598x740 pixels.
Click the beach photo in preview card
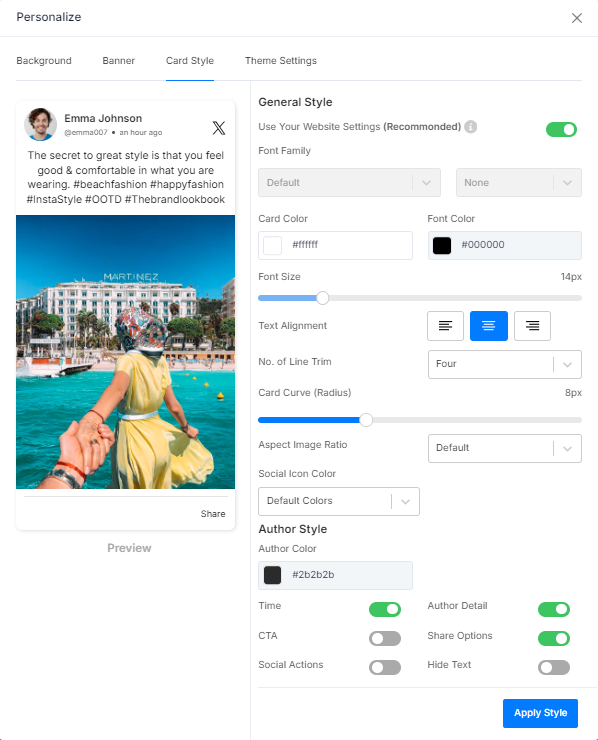click(126, 352)
